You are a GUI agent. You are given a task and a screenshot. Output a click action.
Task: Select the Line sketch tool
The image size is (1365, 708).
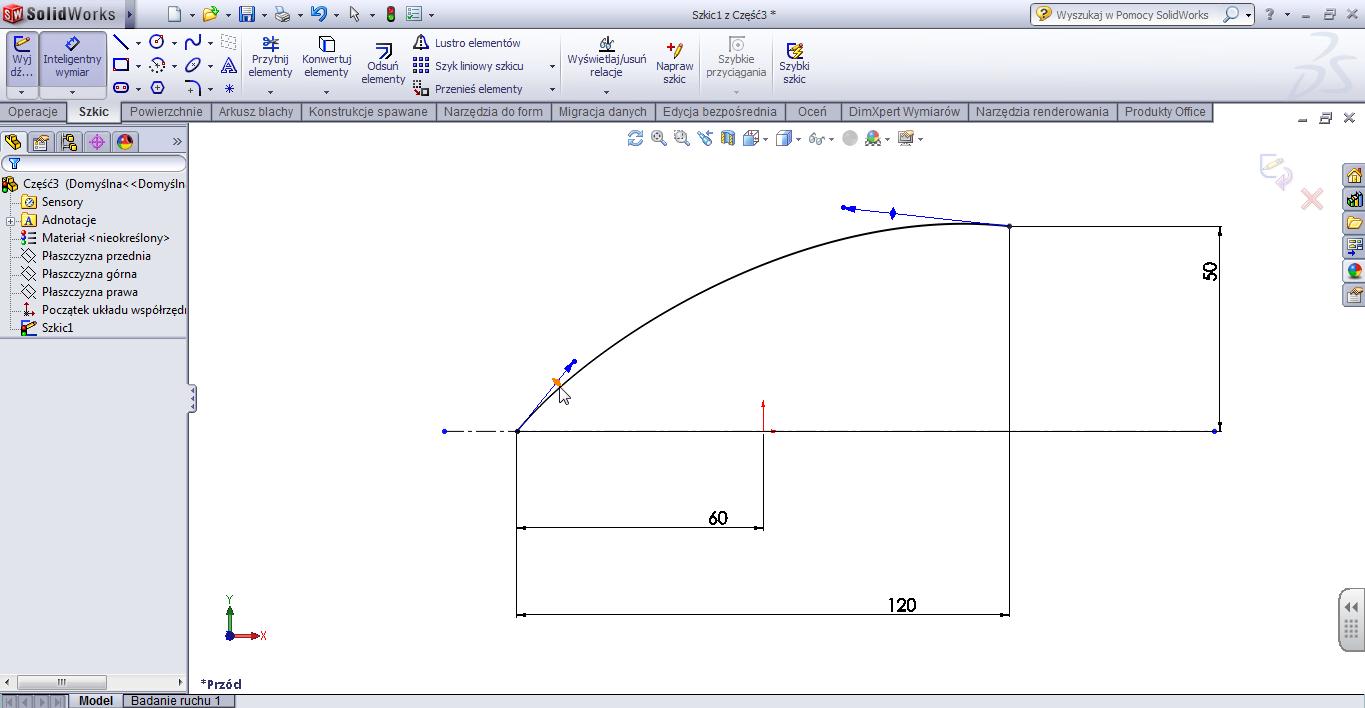[121, 42]
